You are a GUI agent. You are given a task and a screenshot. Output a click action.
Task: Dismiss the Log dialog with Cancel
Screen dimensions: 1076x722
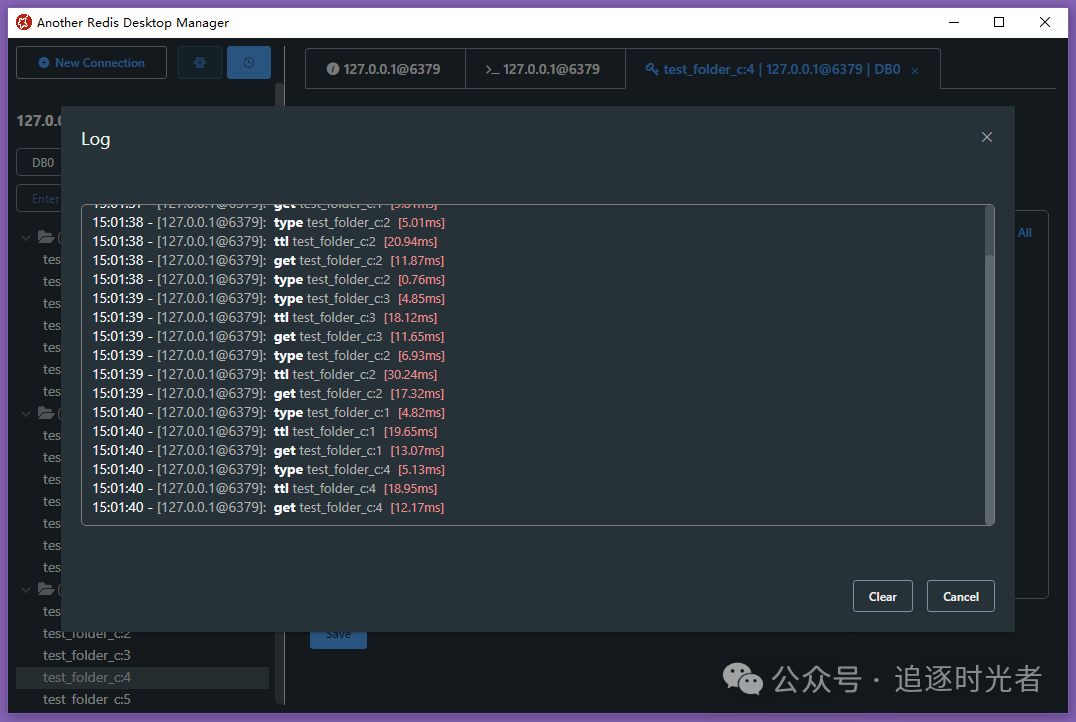tap(961, 596)
